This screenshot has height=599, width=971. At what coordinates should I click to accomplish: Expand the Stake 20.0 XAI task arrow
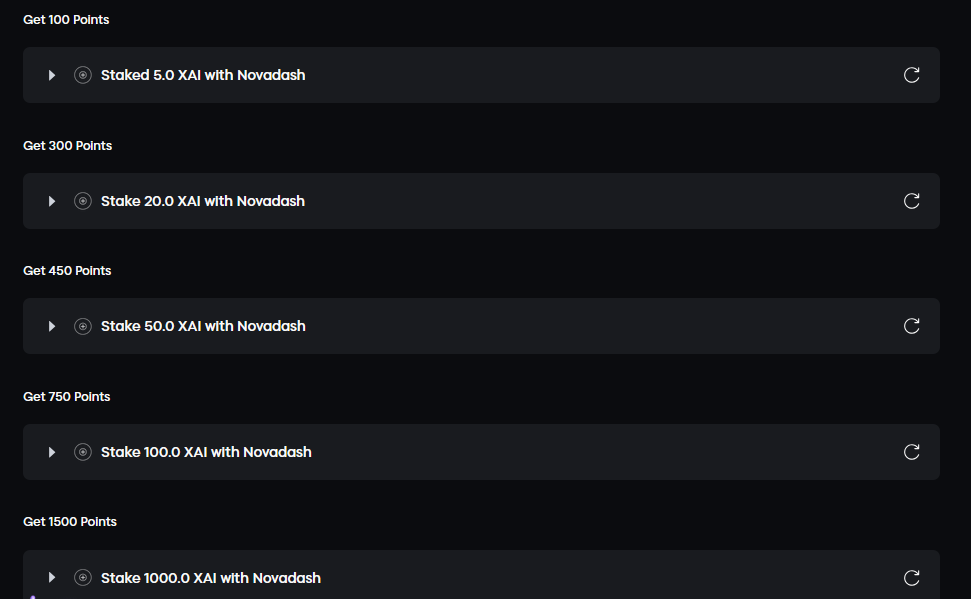pyautogui.click(x=52, y=201)
